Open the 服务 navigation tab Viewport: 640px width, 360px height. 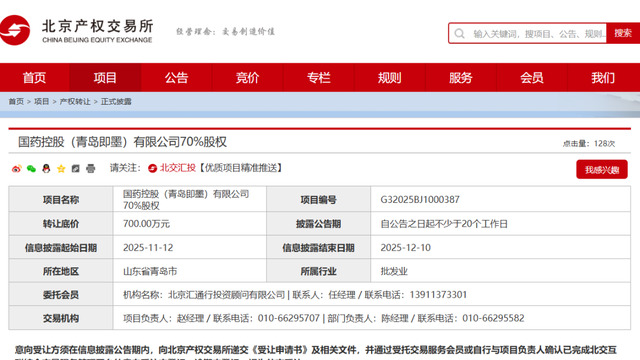coord(460,78)
